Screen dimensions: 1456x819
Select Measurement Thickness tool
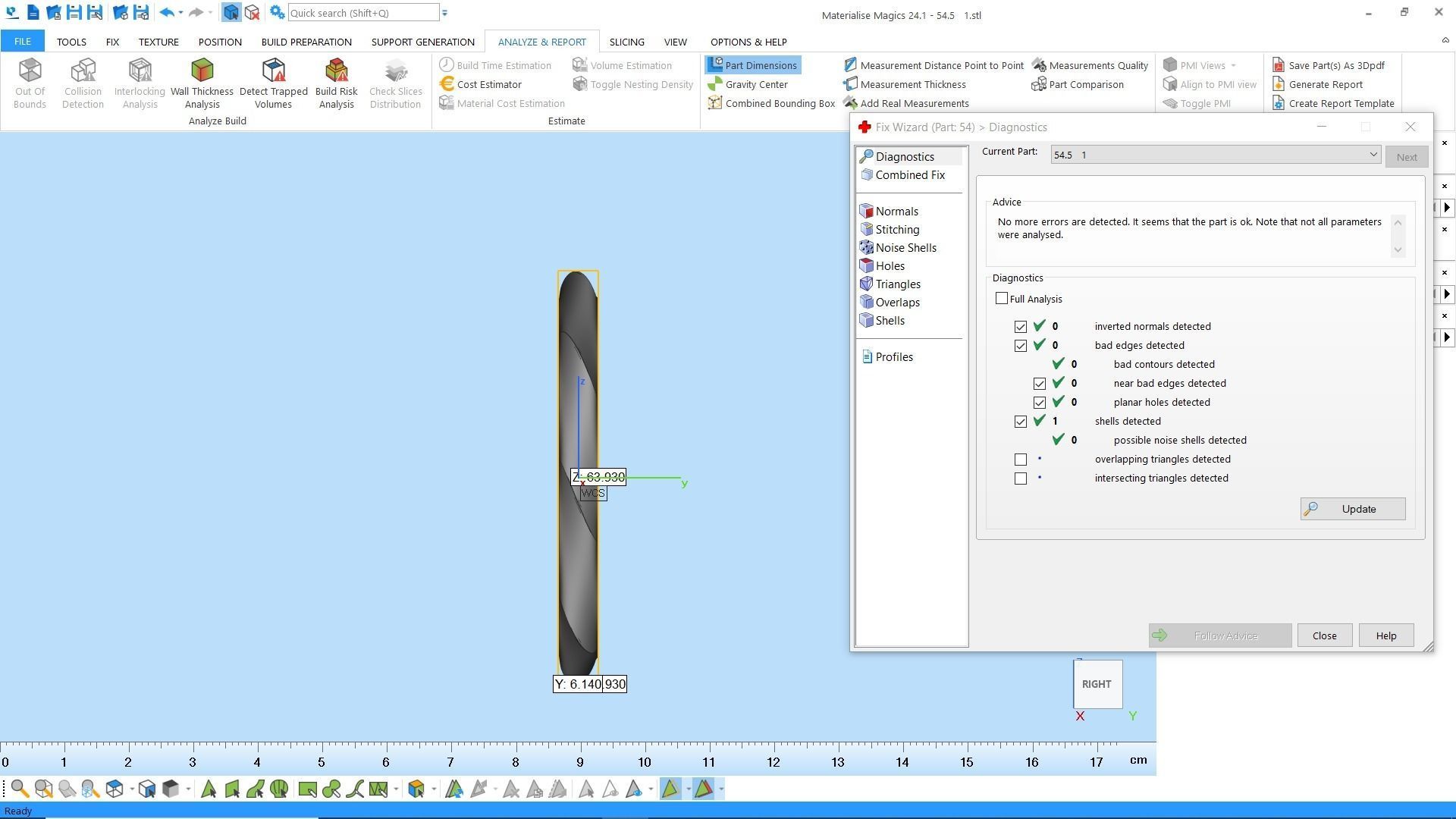point(912,84)
